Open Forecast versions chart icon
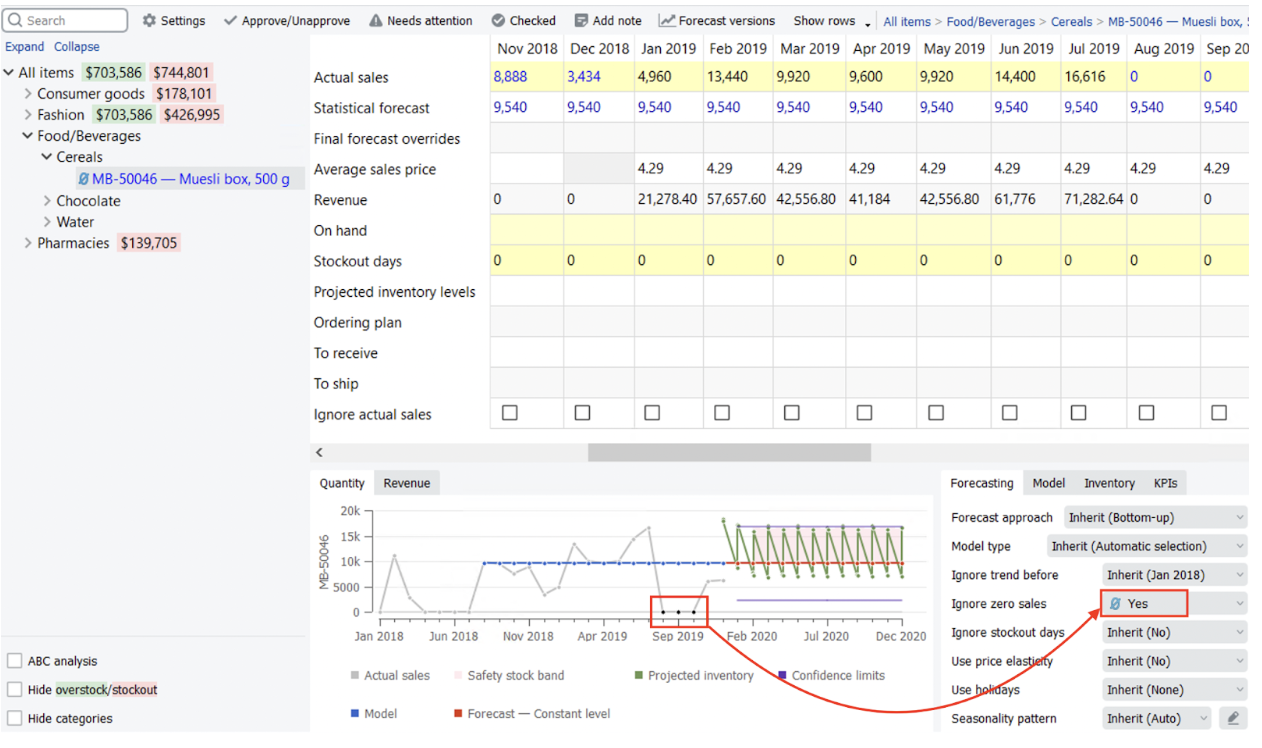The image size is (1262, 748). coord(667,21)
